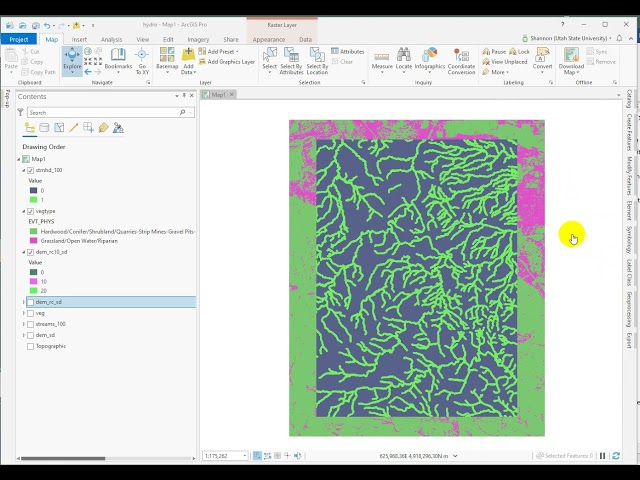The height and width of the screenshot is (480, 640).
Task: Open the Bookmarks menu
Action: 118,60
